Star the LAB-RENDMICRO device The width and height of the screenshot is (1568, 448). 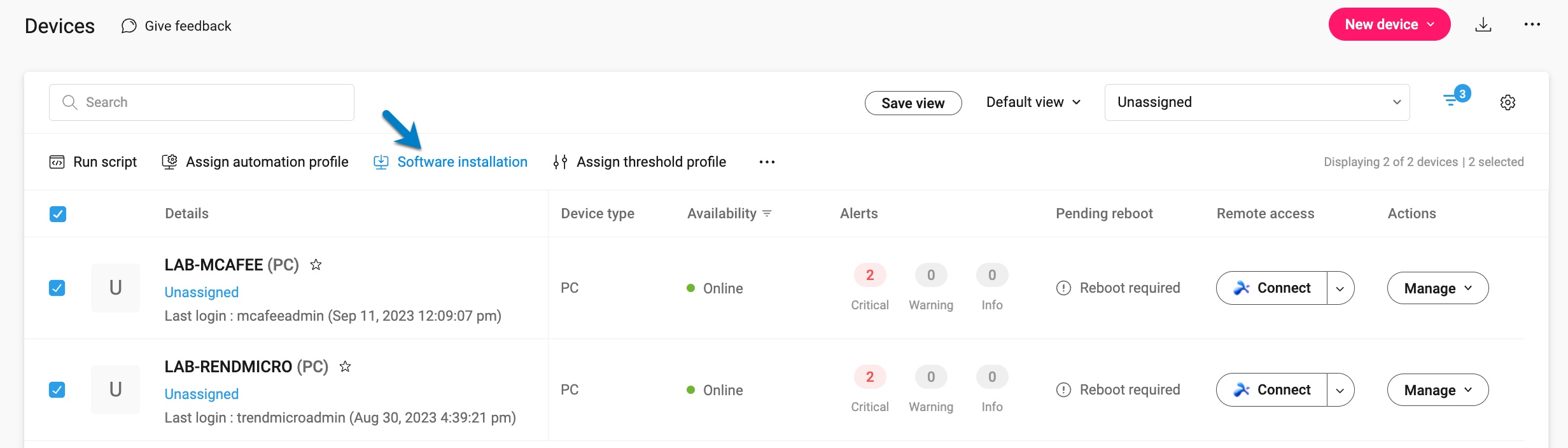(x=345, y=367)
